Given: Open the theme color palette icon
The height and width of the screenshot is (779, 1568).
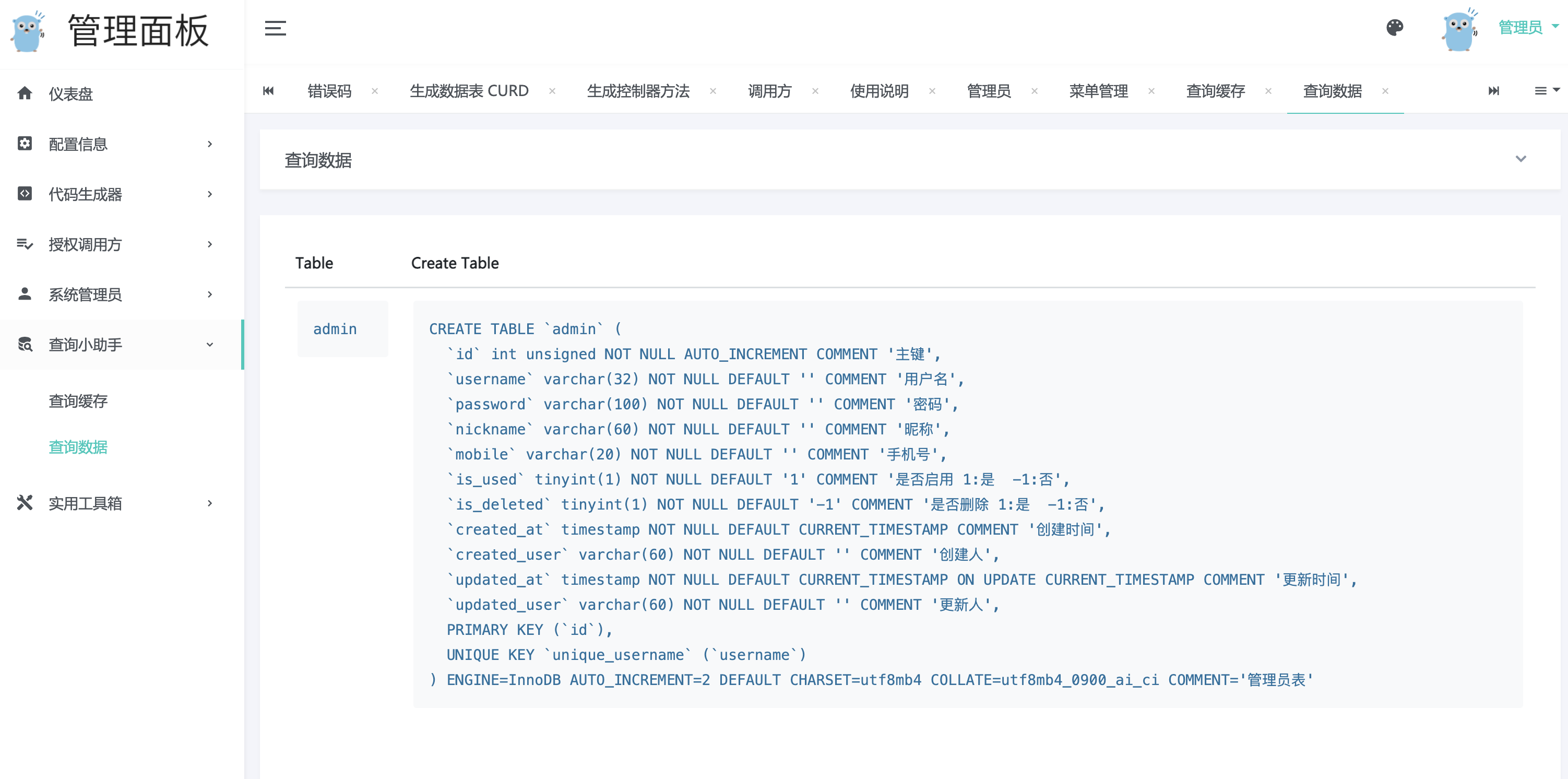Looking at the screenshot, I should click(1395, 27).
